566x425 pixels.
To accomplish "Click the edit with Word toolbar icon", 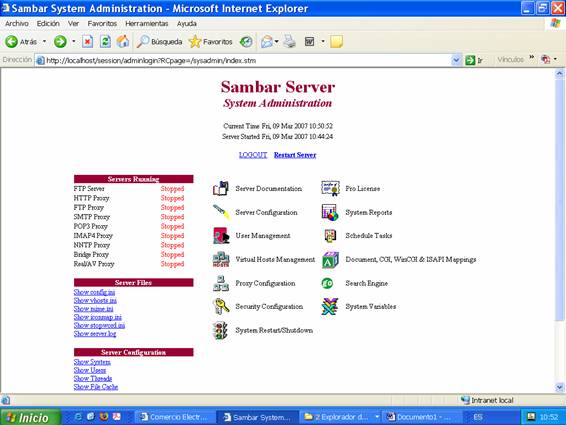I will click(310, 42).
